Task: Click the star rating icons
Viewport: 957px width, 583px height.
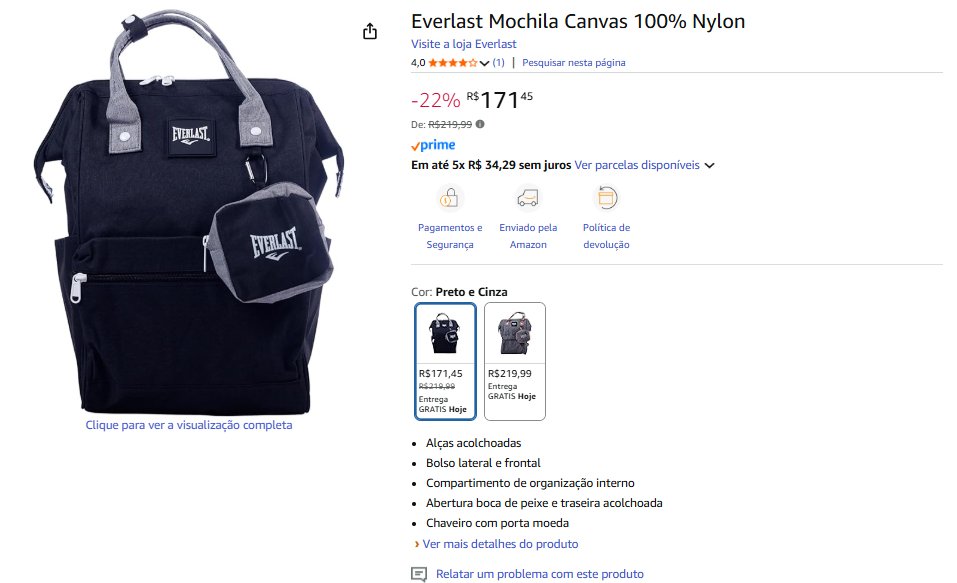Action: pos(453,62)
